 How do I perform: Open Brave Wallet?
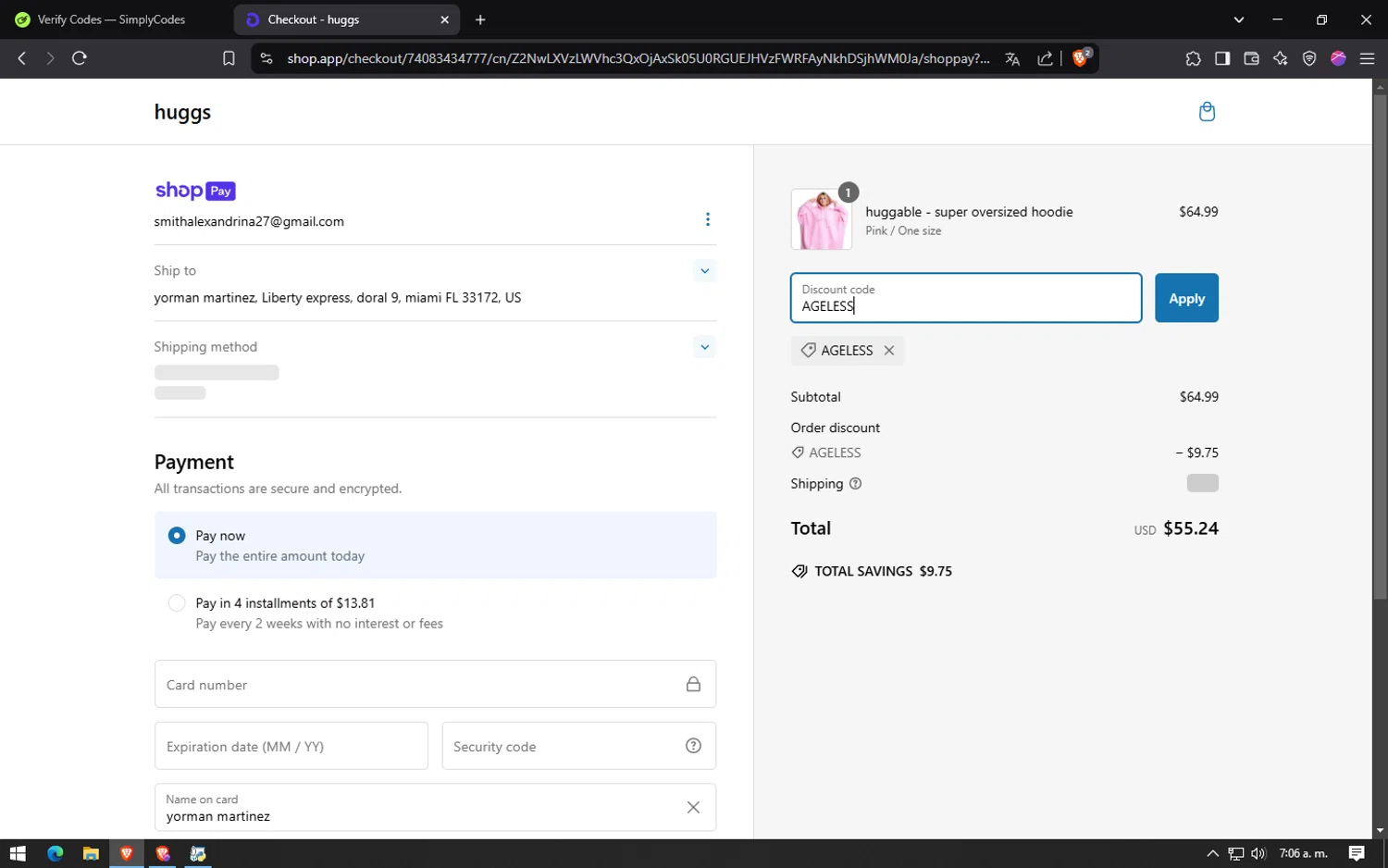[x=1251, y=58]
